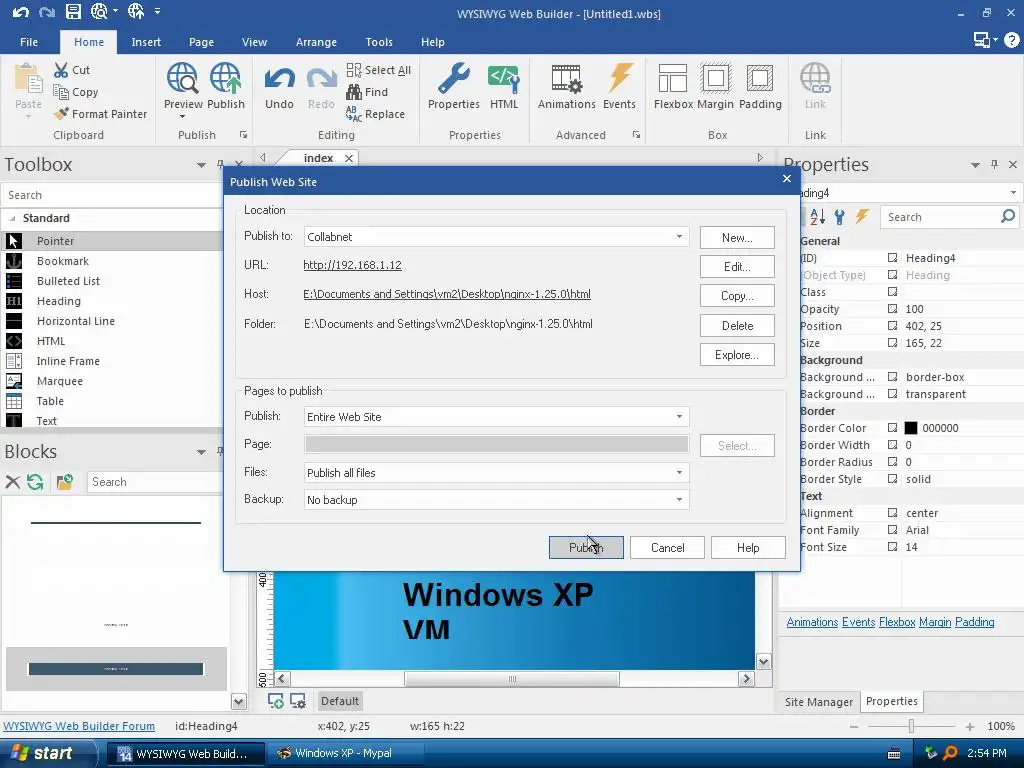The height and width of the screenshot is (768, 1024).
Task: Open the WYSIWYG Web Builder Forum link
Action: (x=79, y=726)
